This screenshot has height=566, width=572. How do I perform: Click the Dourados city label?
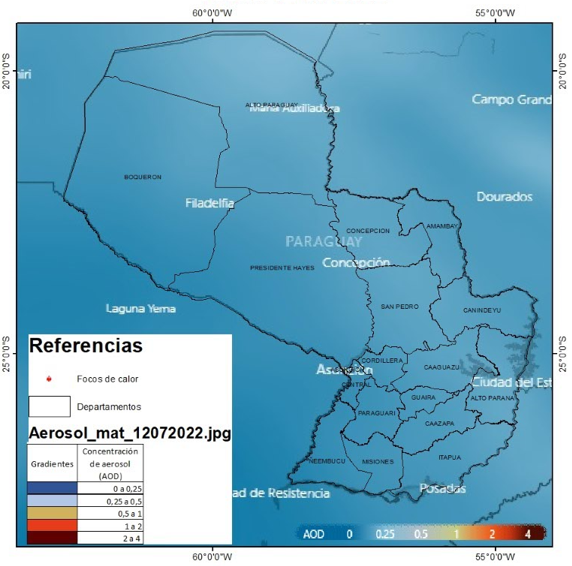(x=505, y=197)
